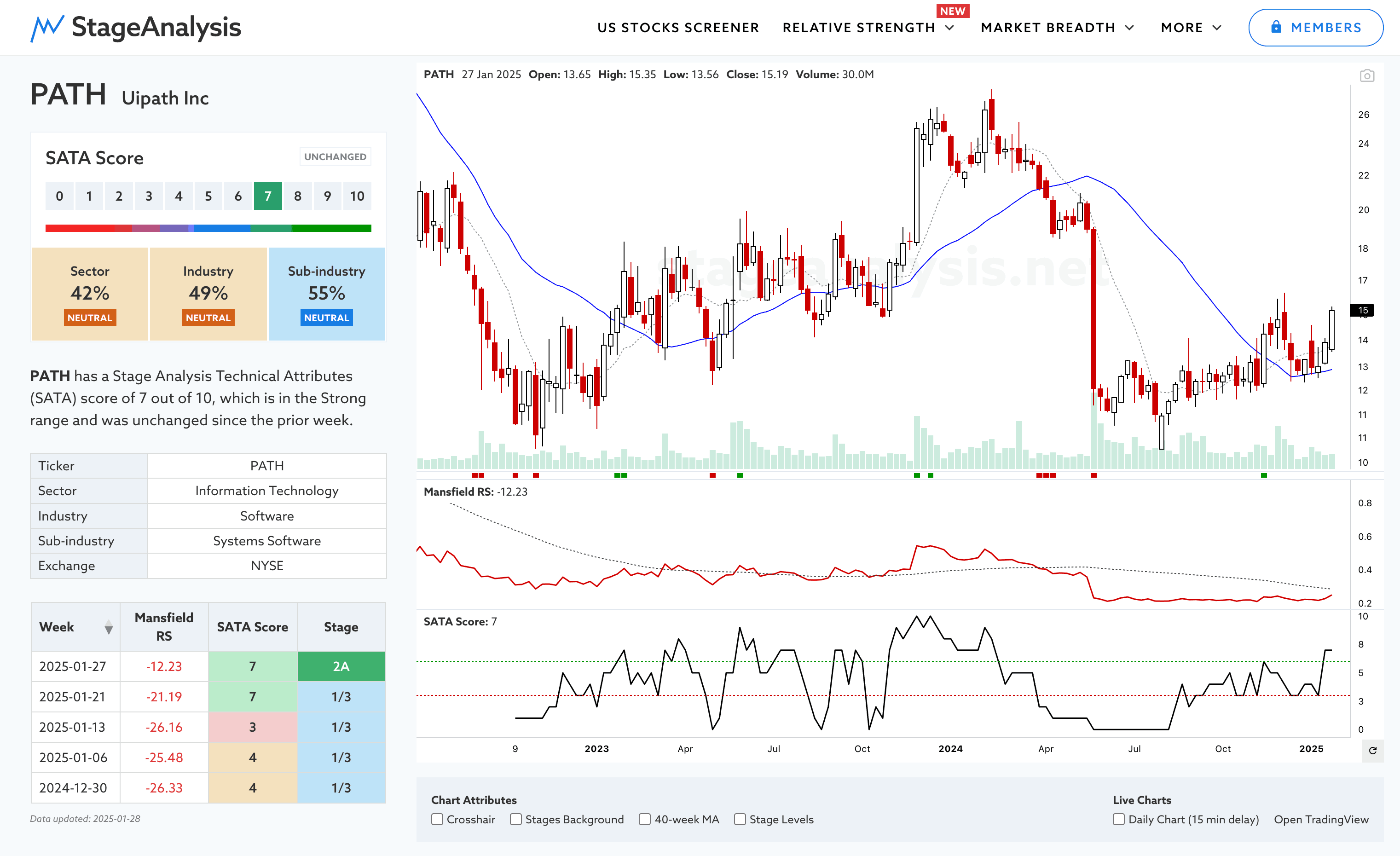
Task: Enable Daily Chart 15 min delay checkbox
Action: point(1119,819)
